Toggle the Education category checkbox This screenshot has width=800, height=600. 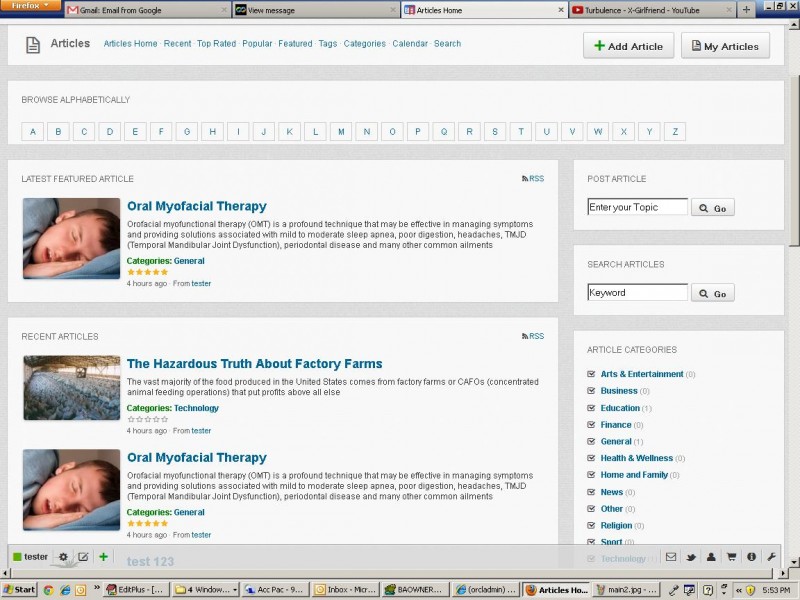591,408
